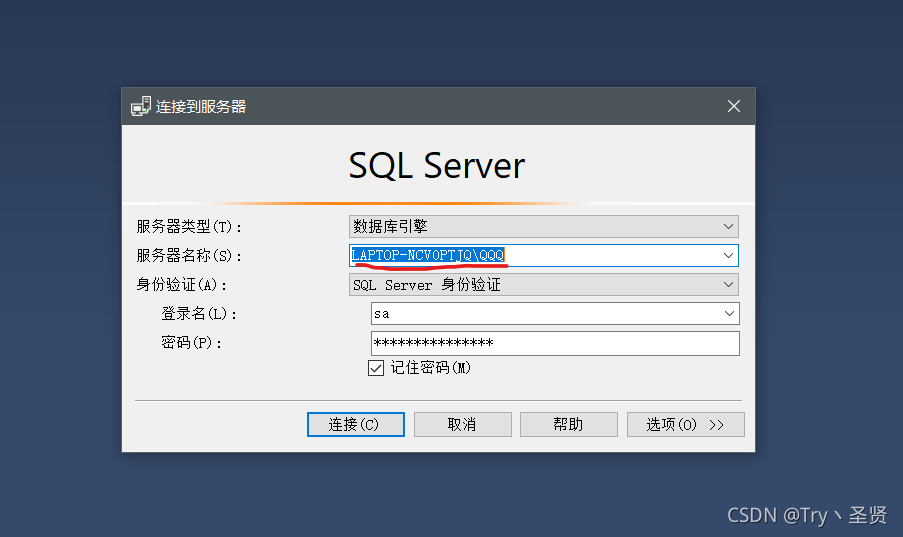The width and height of the screenshot is (903, 537).
Task: Click the 取消 button
Action: (x=462, y=425)
